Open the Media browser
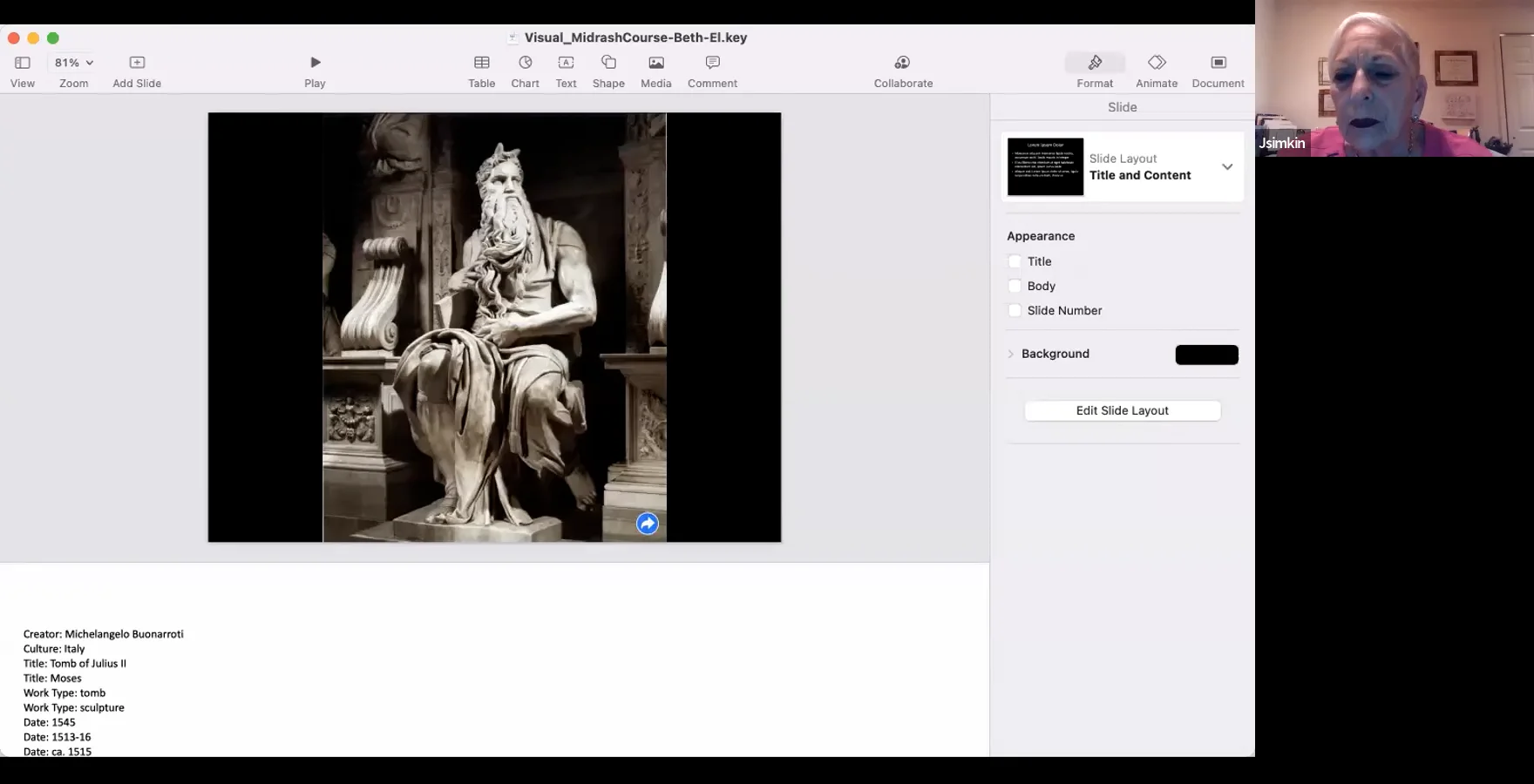Screen dimensions: 1534x784 tap(655, 63)
